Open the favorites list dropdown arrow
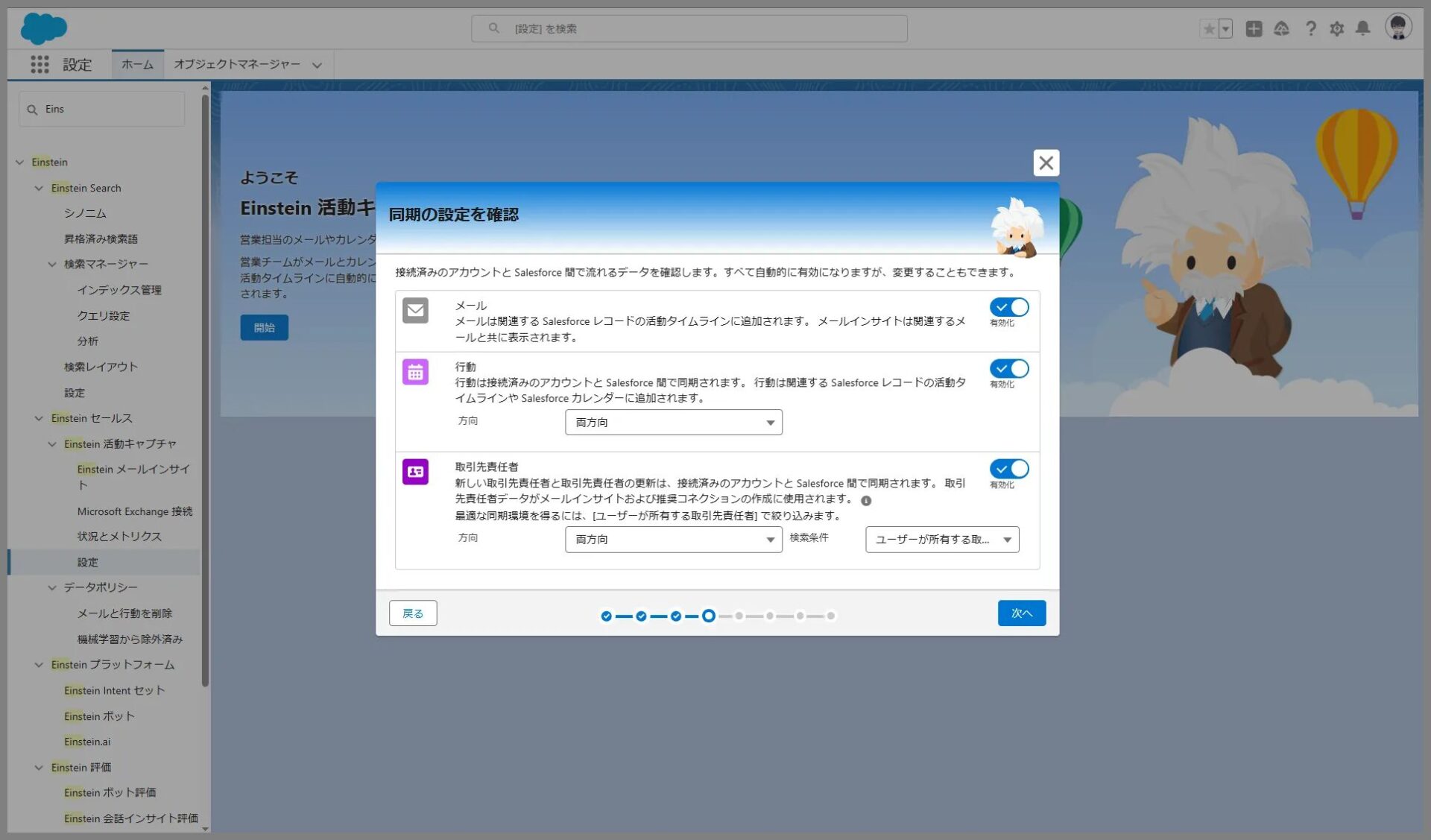1431x840 pixels. tap(1225, 29)
